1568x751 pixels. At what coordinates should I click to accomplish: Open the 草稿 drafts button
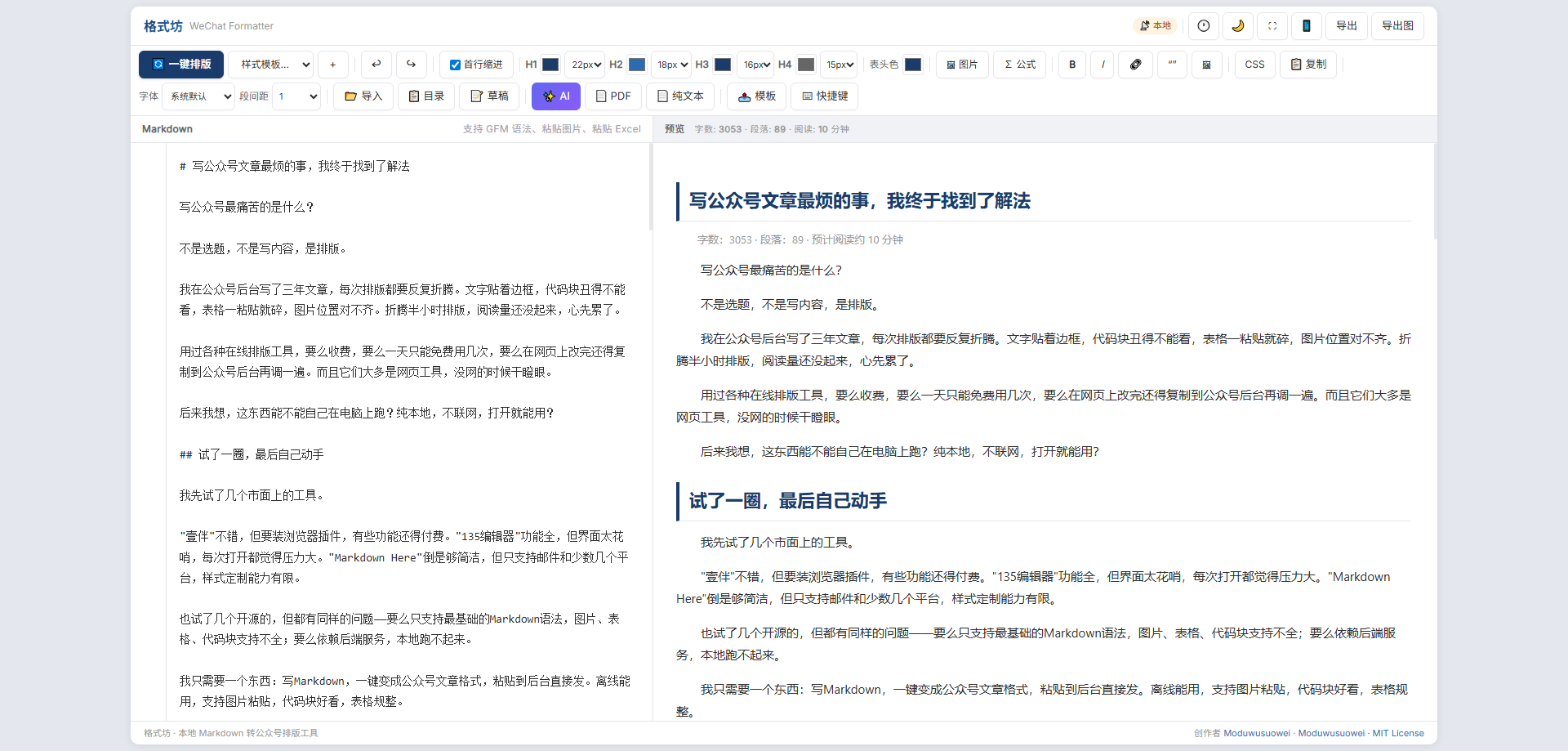coord(489,96)
